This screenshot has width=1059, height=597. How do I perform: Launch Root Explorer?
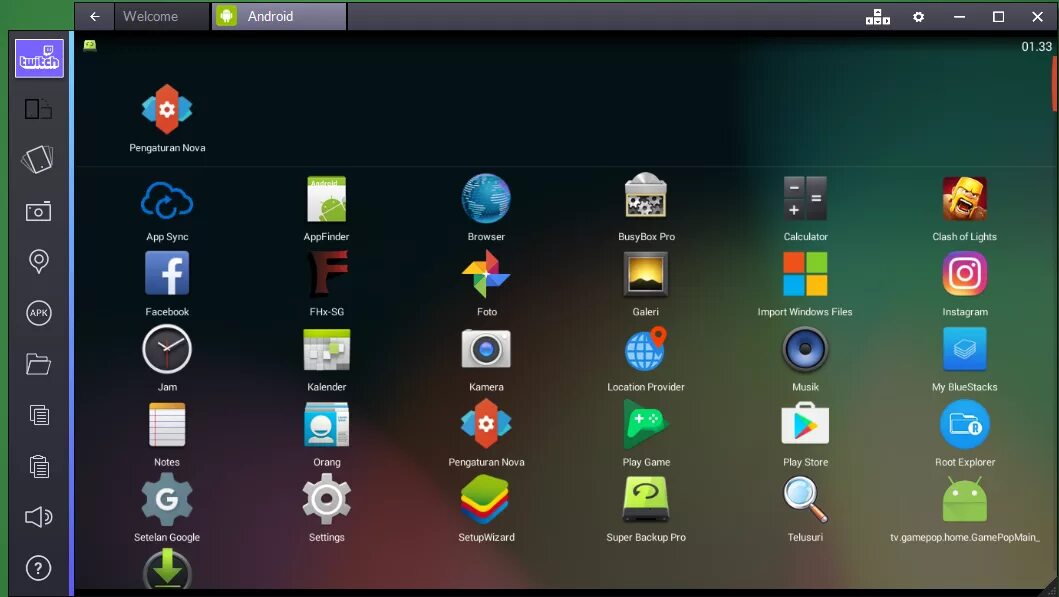964,434
